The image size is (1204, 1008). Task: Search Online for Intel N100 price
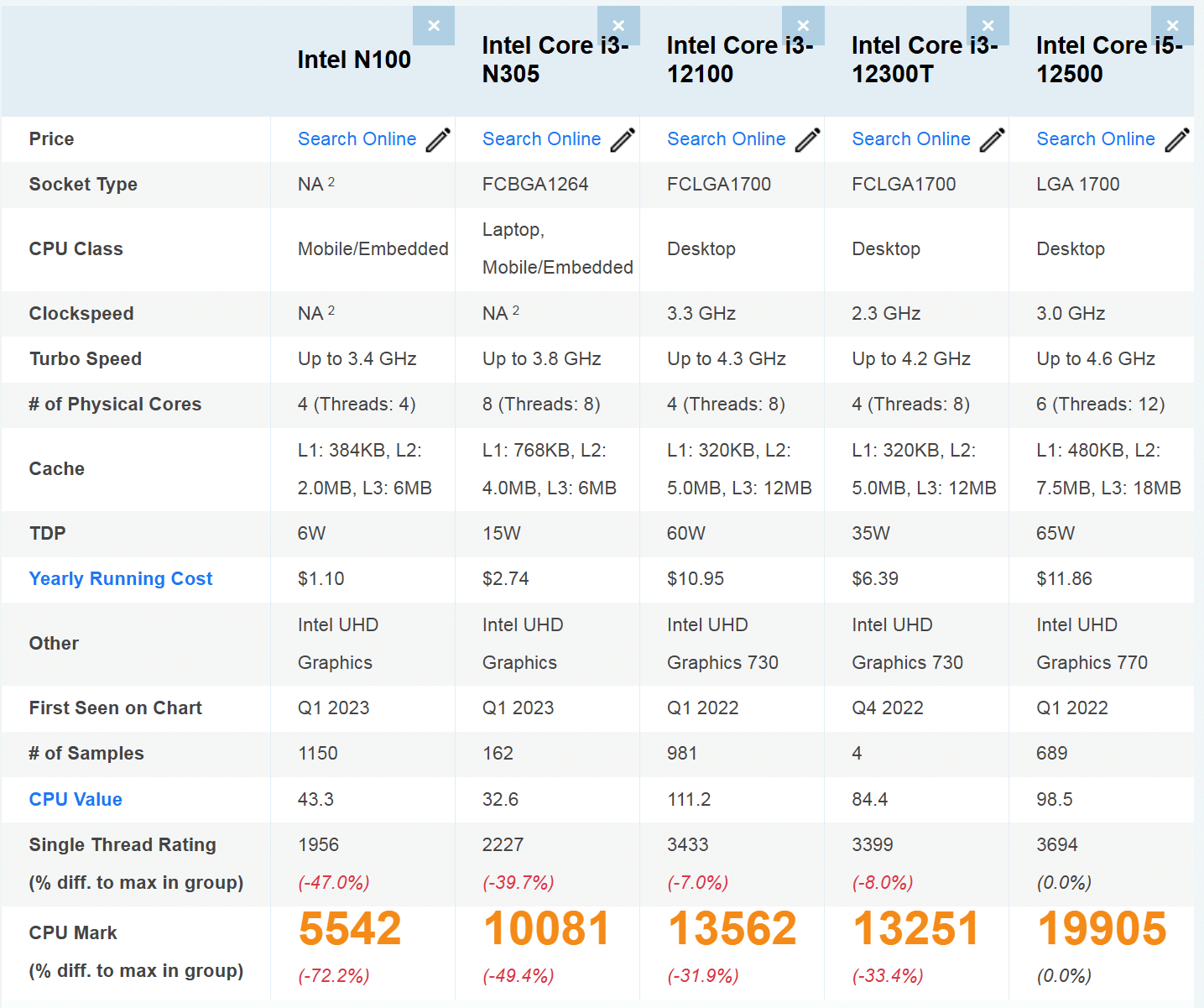pyautogui.click(x=357, y=139)
